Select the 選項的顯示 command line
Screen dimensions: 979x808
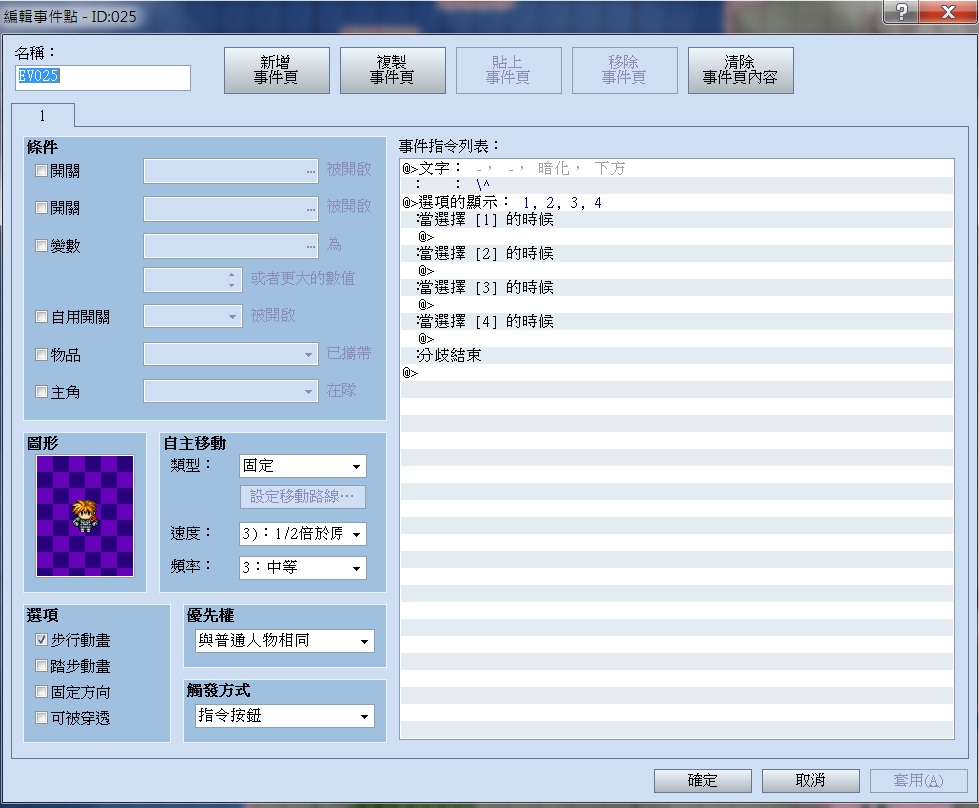[677, 202]
